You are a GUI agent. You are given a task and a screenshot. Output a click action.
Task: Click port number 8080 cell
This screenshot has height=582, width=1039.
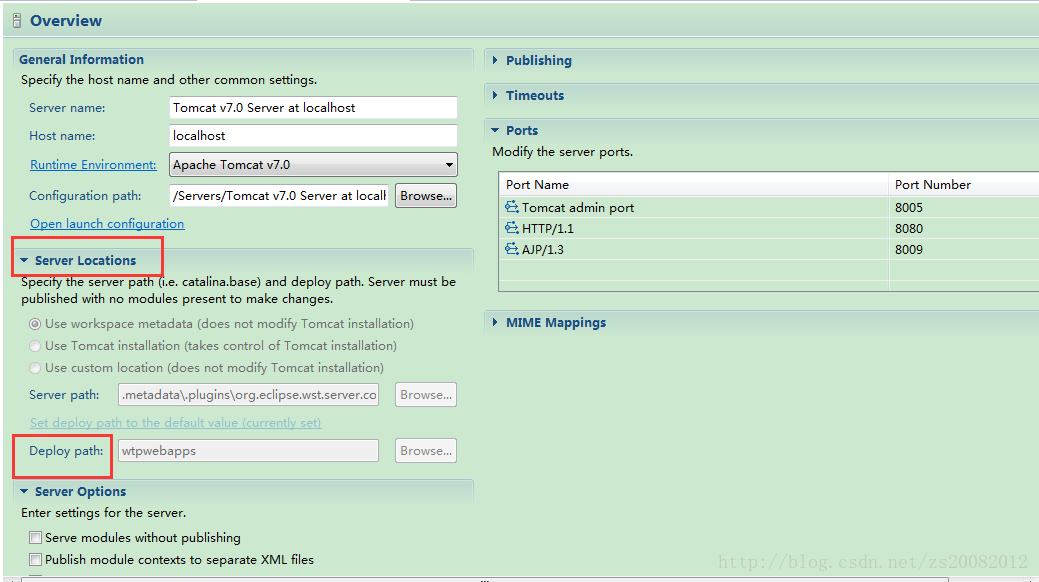[908, 229]
